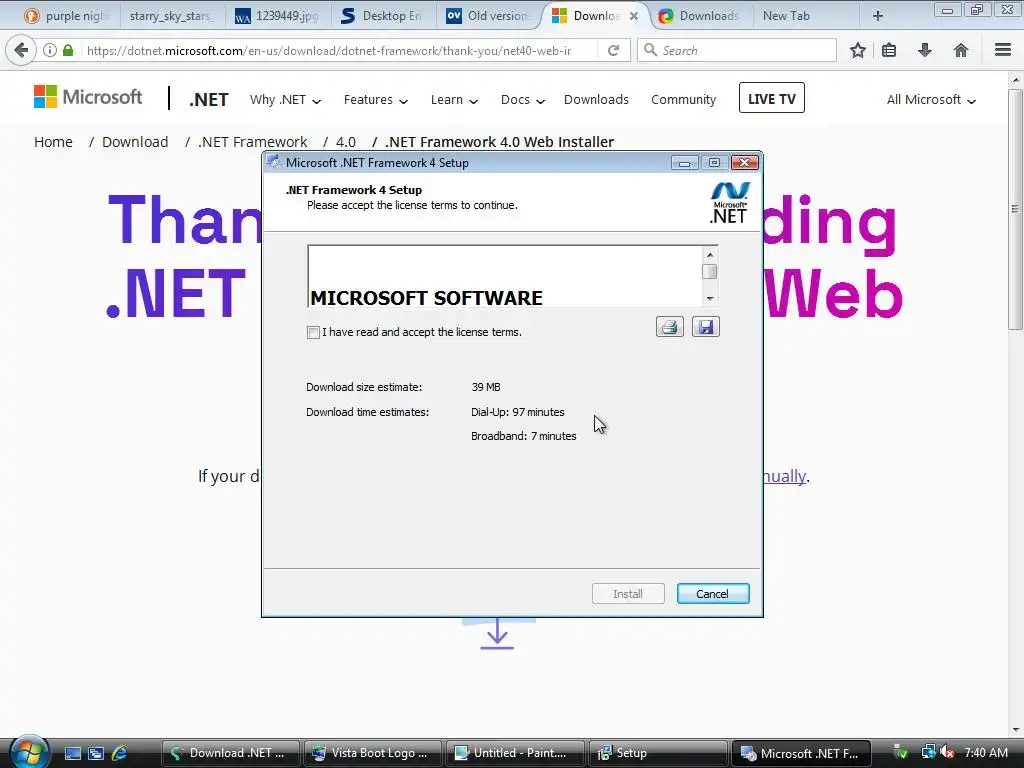Open the Community nav link
This screenshot has width=1024, height=768.
[x=683, y=99]
